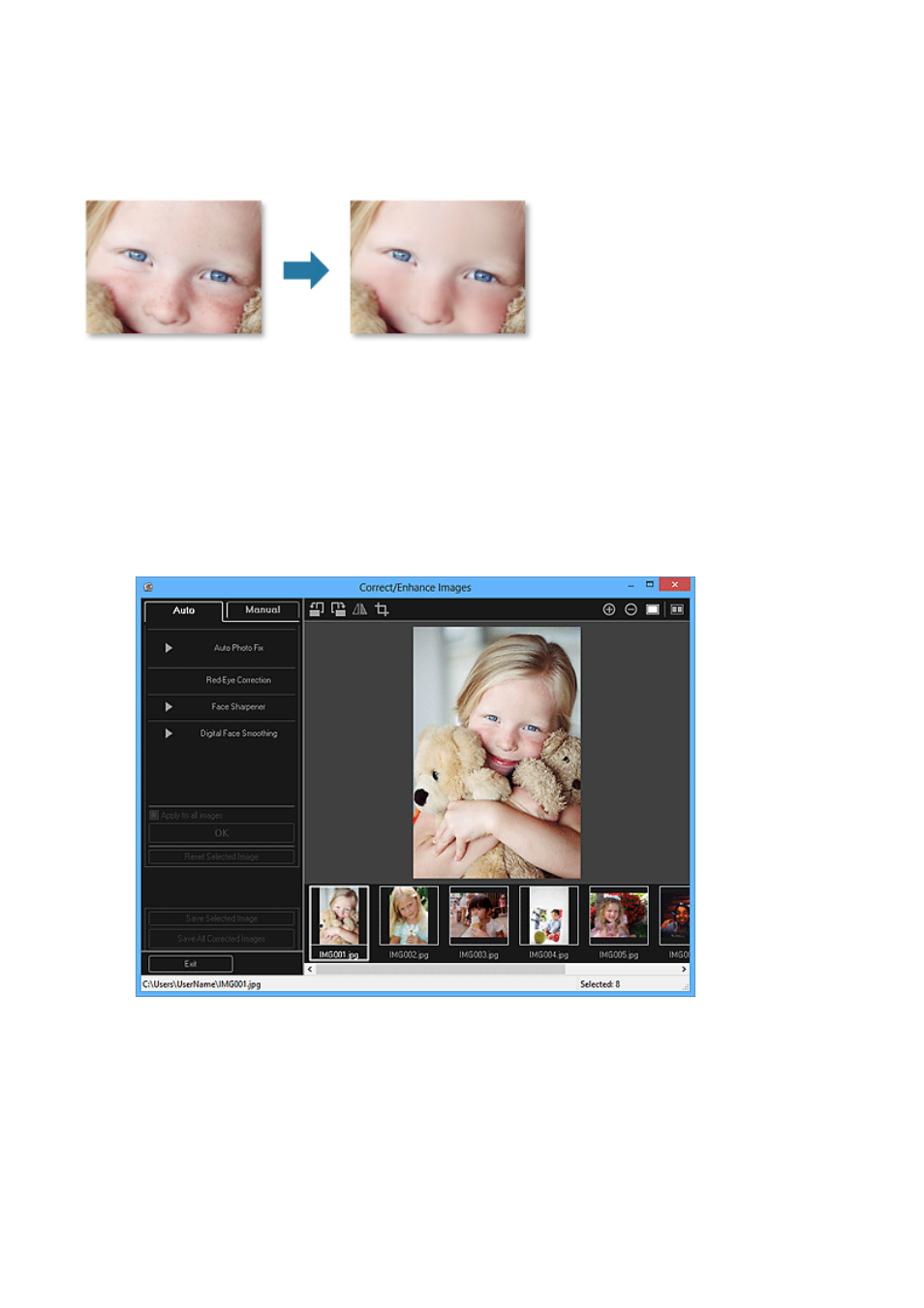This screenshot has width=924, height=1308.
Task: Click the thumbnail scrollbar right arrow
Action: click(x=684, y=969)
